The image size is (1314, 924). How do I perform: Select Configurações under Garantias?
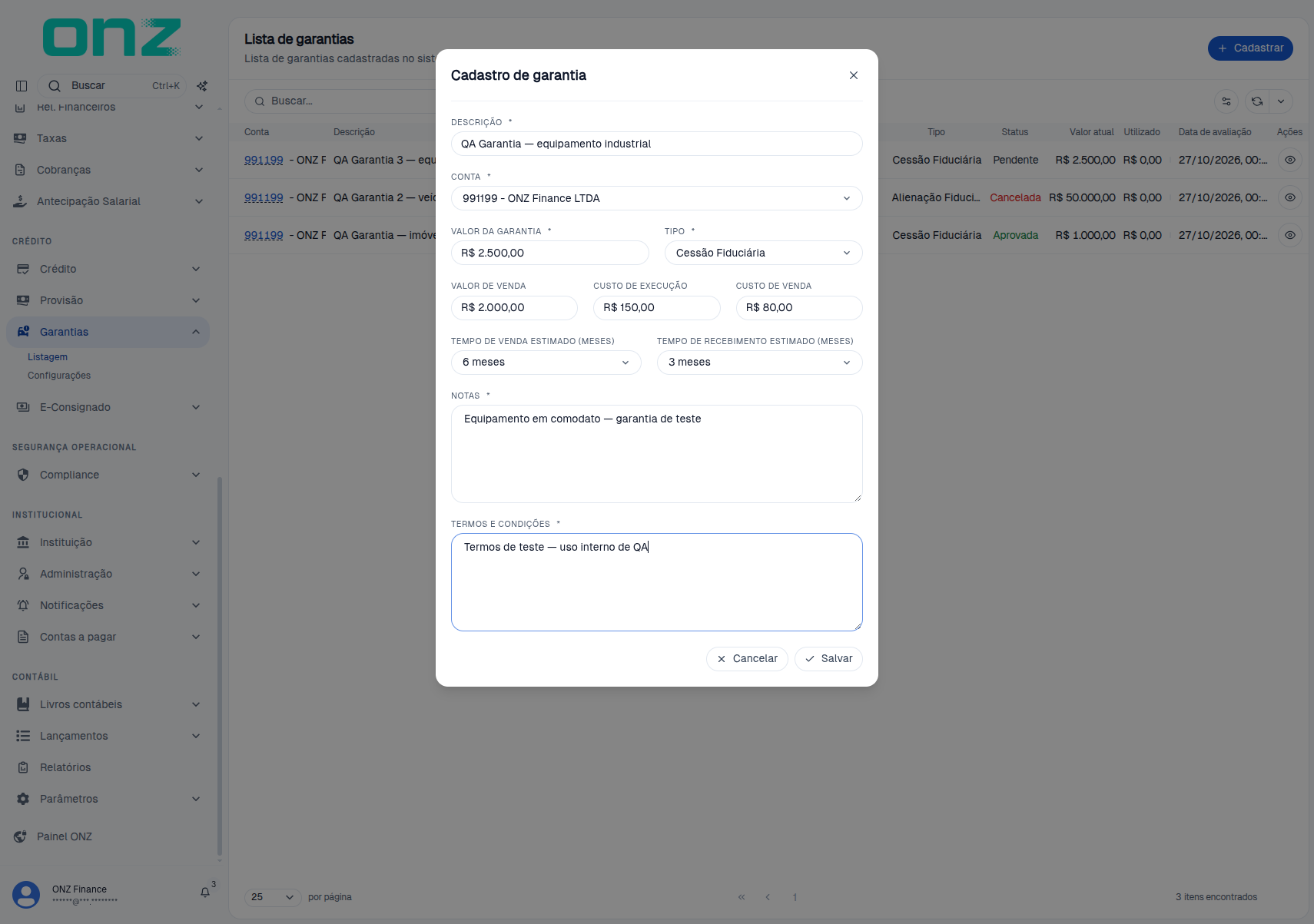[x=59, y=376]
